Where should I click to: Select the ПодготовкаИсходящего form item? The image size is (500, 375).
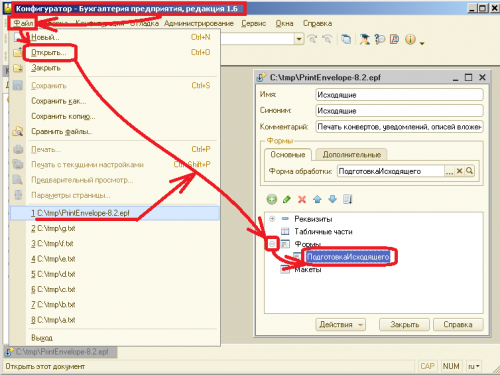click(348, 257)
